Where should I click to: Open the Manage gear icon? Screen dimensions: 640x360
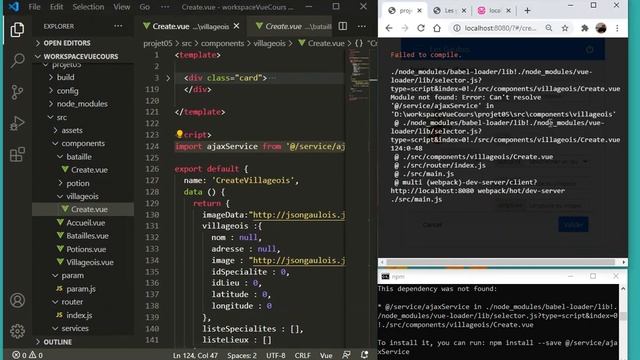[17, 331]
